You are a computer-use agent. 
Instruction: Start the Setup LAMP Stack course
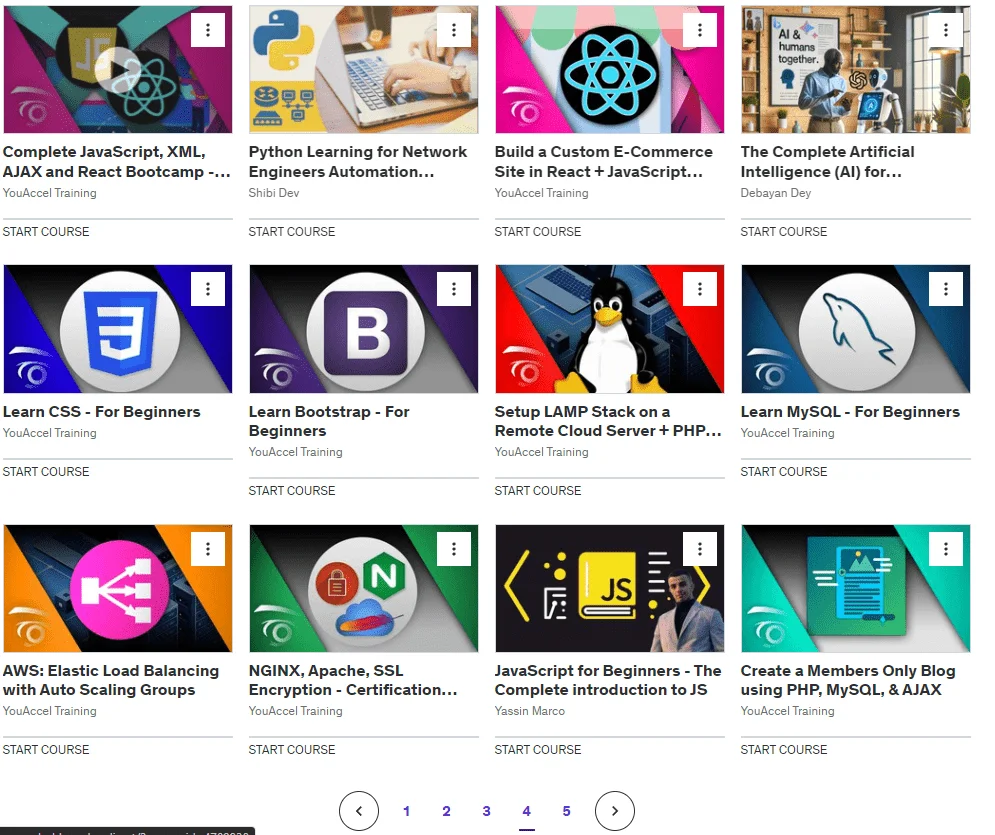(x=538, y=490)
